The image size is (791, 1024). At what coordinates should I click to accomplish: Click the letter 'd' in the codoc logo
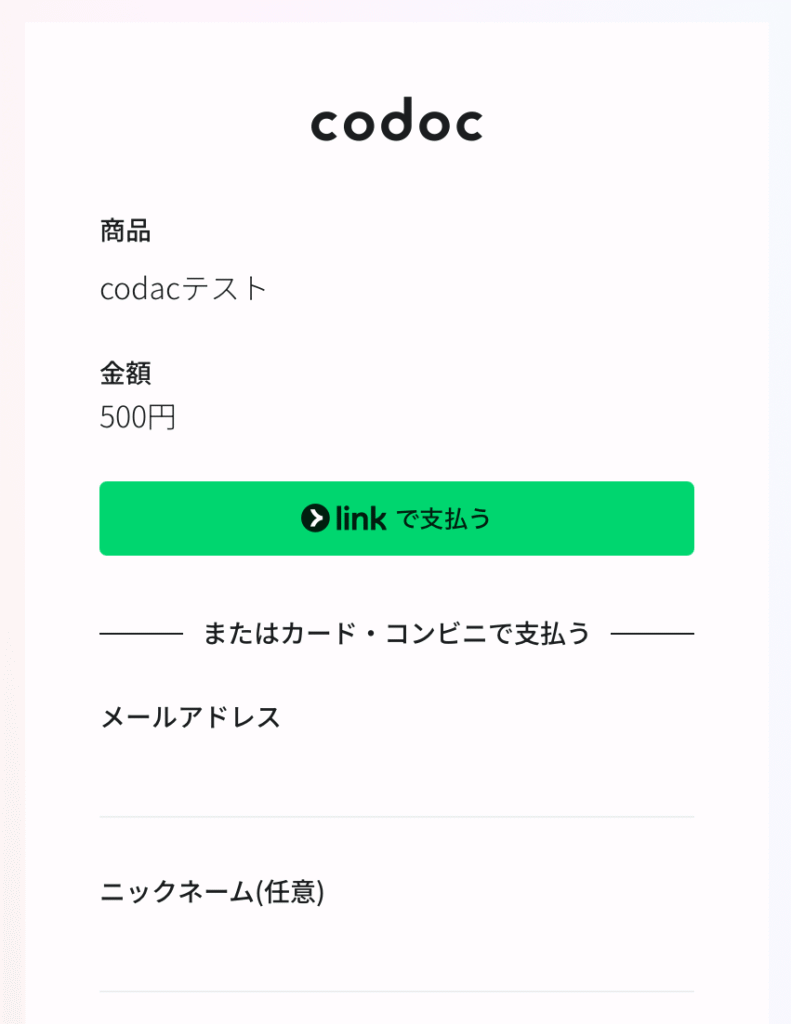click(x=396, y=119)
